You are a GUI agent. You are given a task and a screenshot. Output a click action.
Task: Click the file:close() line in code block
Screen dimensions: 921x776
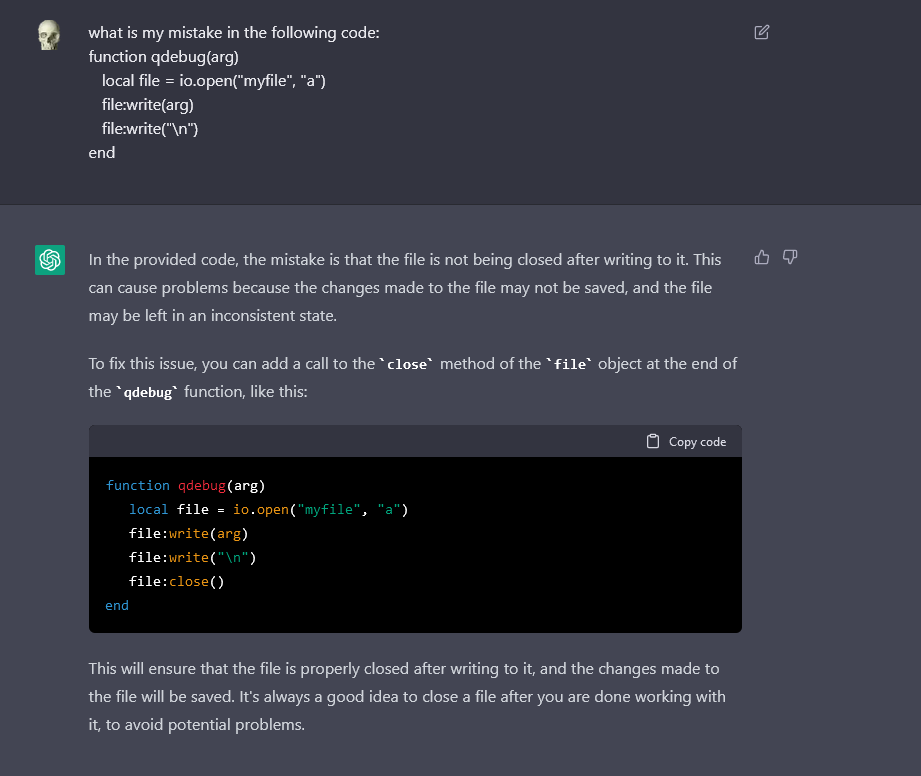[x=176, y=582]
